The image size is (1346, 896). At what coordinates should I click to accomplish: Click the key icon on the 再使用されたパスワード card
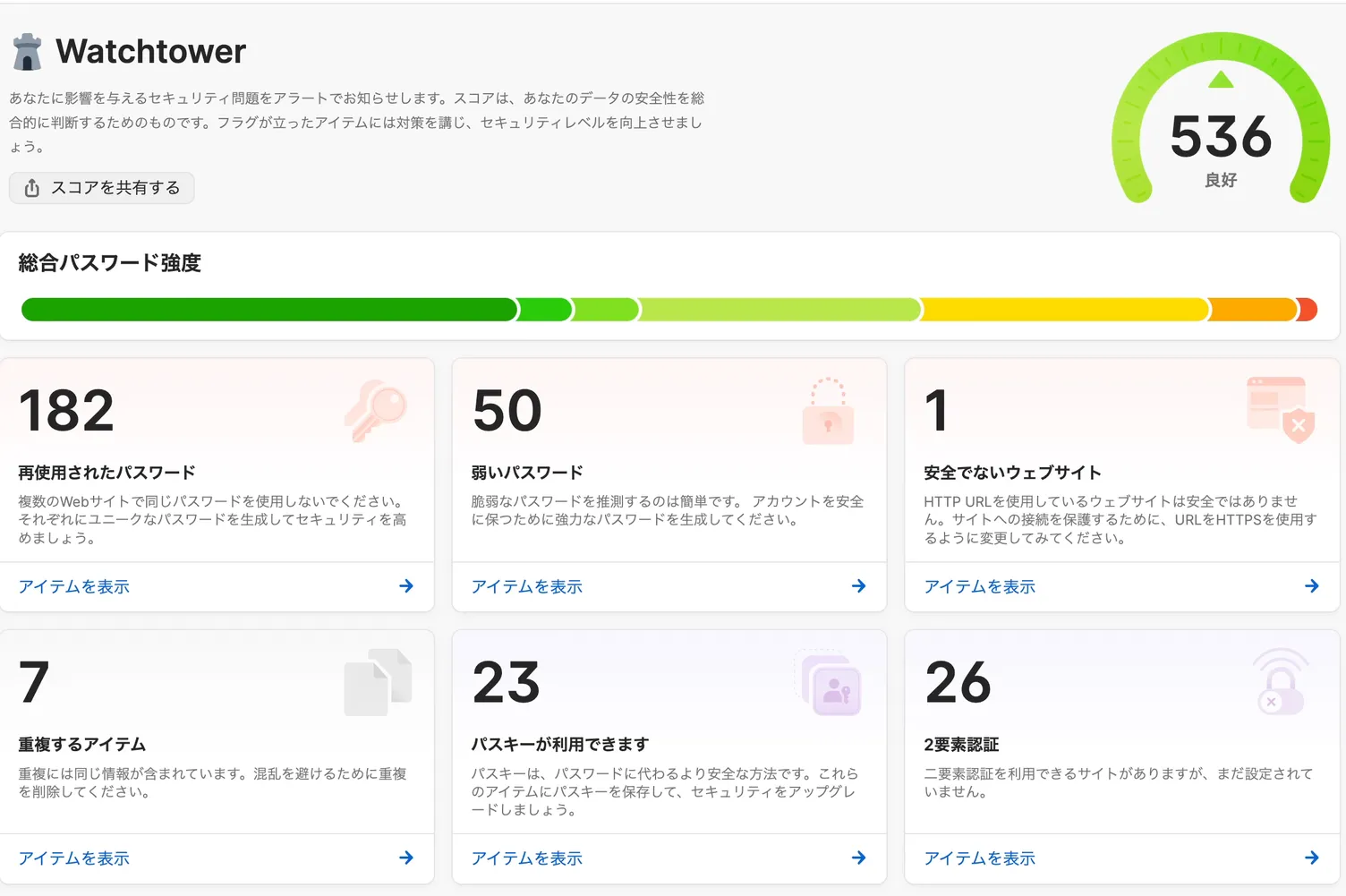coord(376,411)
